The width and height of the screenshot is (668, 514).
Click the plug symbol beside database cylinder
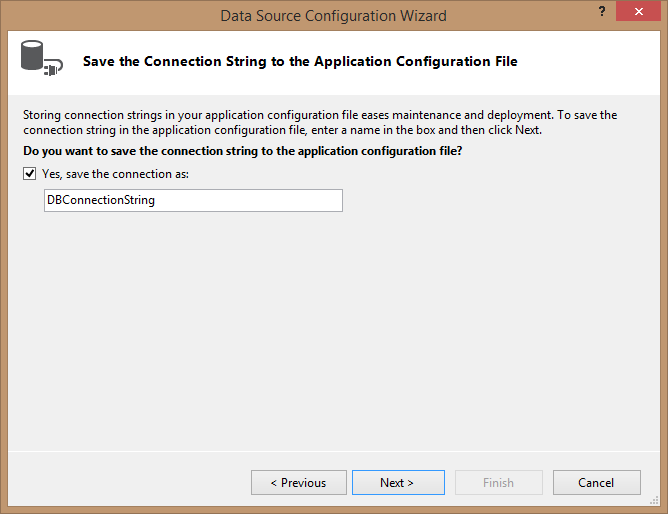coord(53,68)
